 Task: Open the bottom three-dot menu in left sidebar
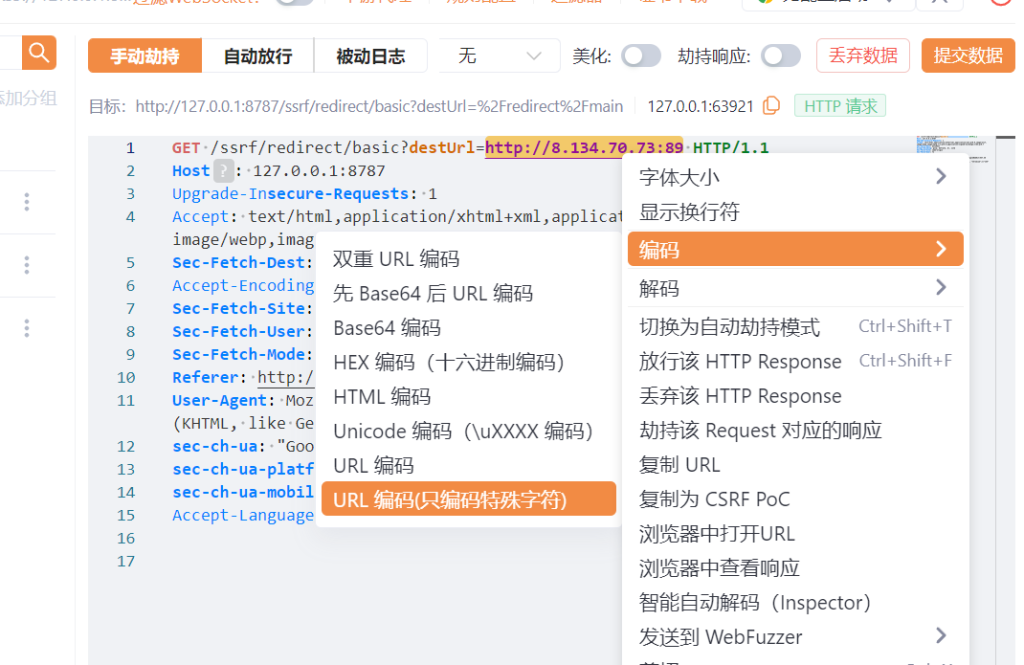point(26,328)
